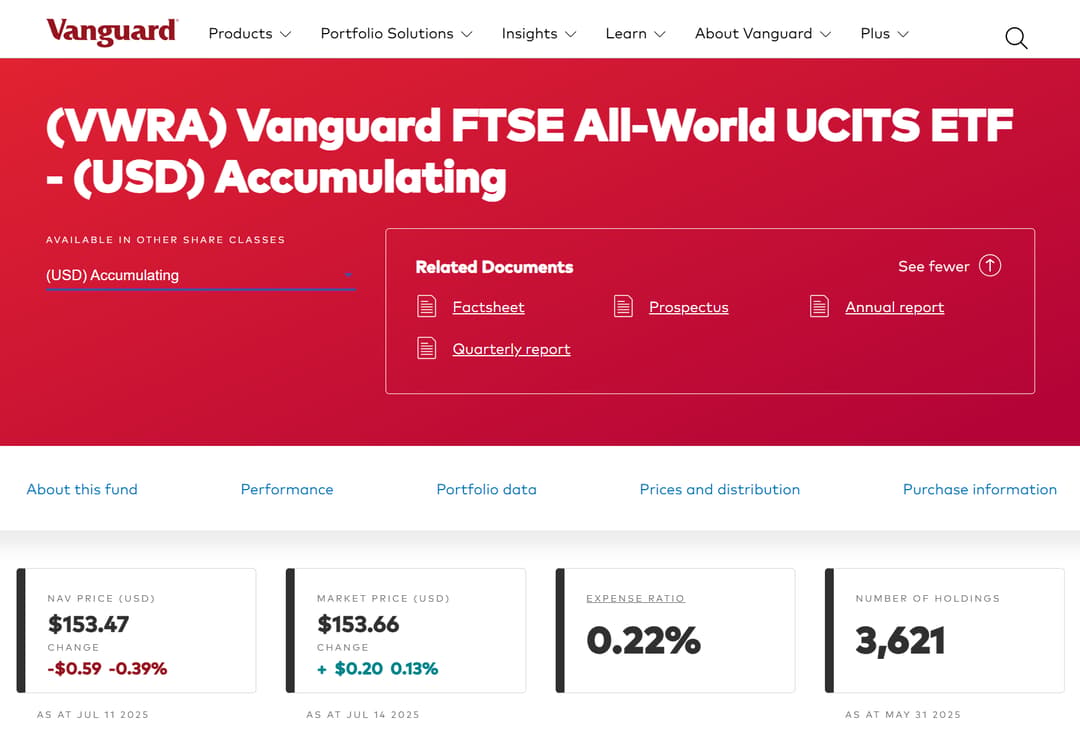
Task: Click the As at May 31 2025 date
Action: [902, 715]
